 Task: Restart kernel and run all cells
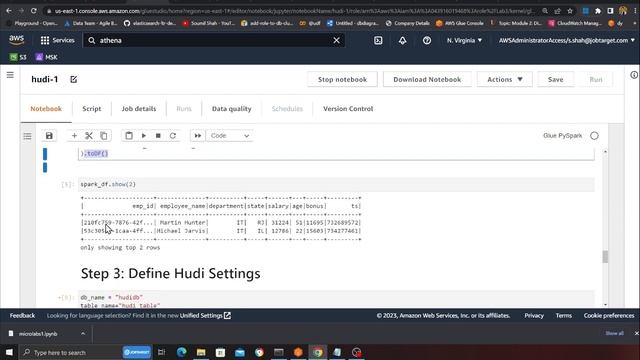[x=198, y=136]
